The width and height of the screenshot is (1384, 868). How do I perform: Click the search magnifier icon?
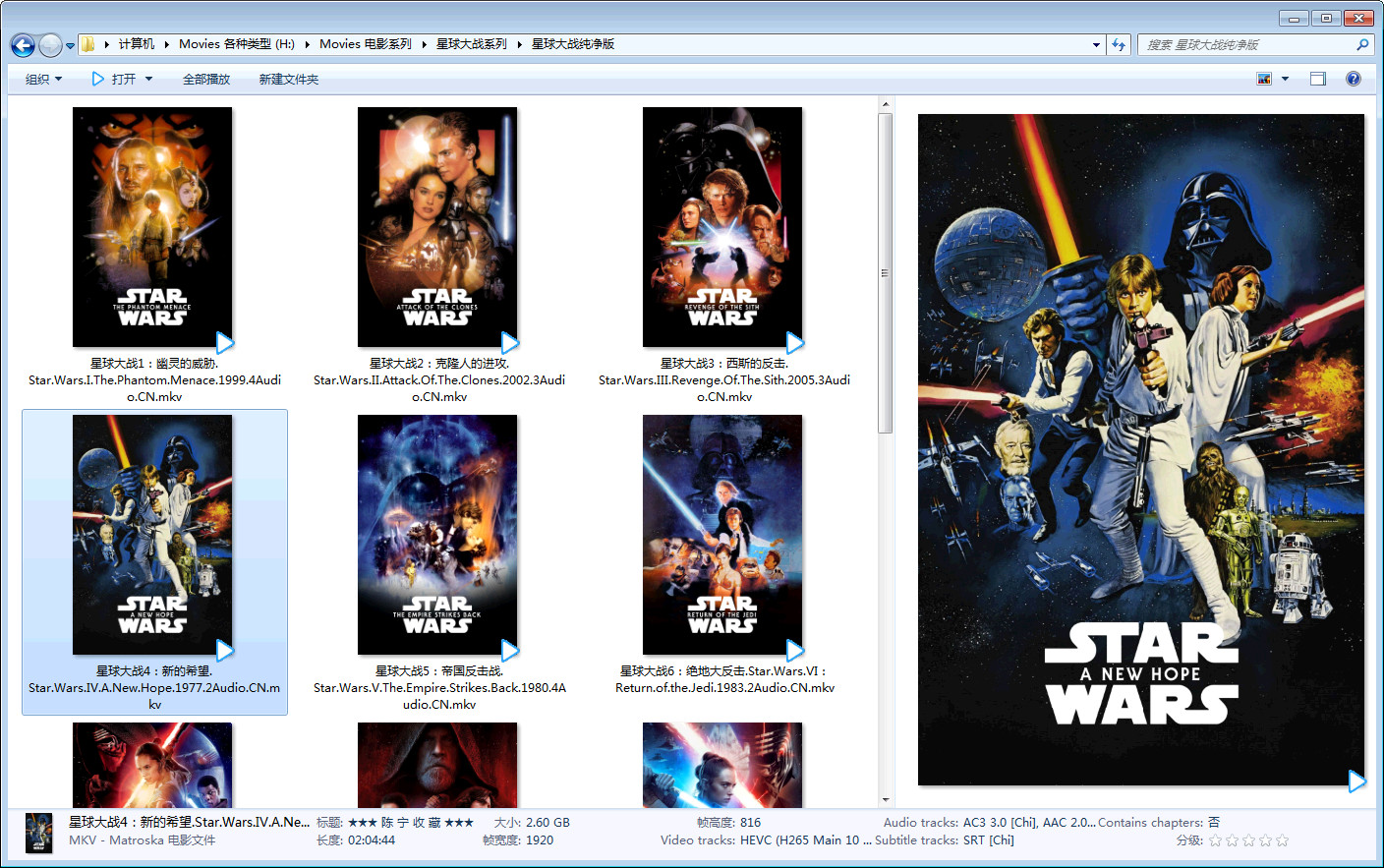click(x=1361, y=44)
